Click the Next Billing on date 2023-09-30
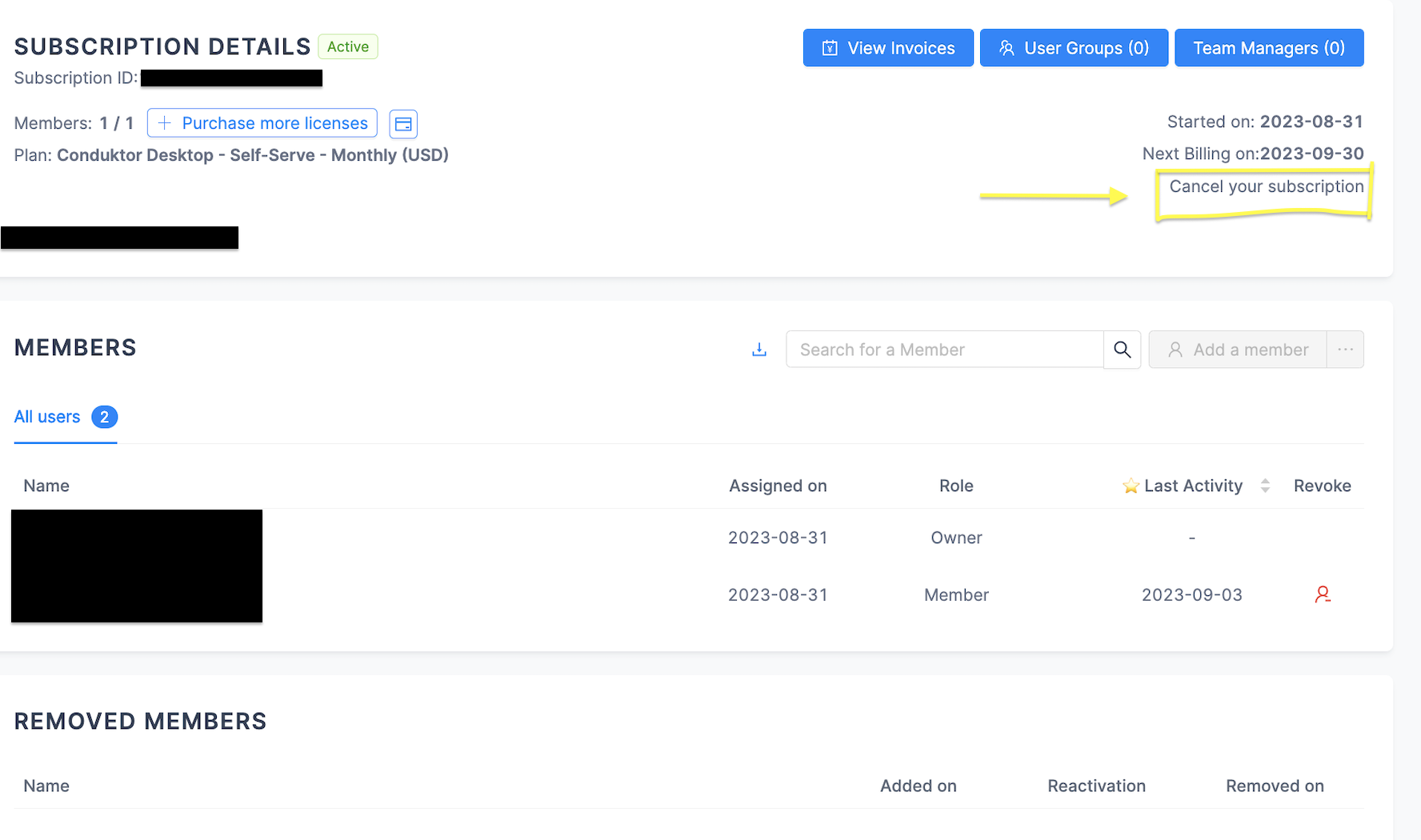Image resolution: width=1421 pixels, height=840 pixels. [x=1311, y=154]
